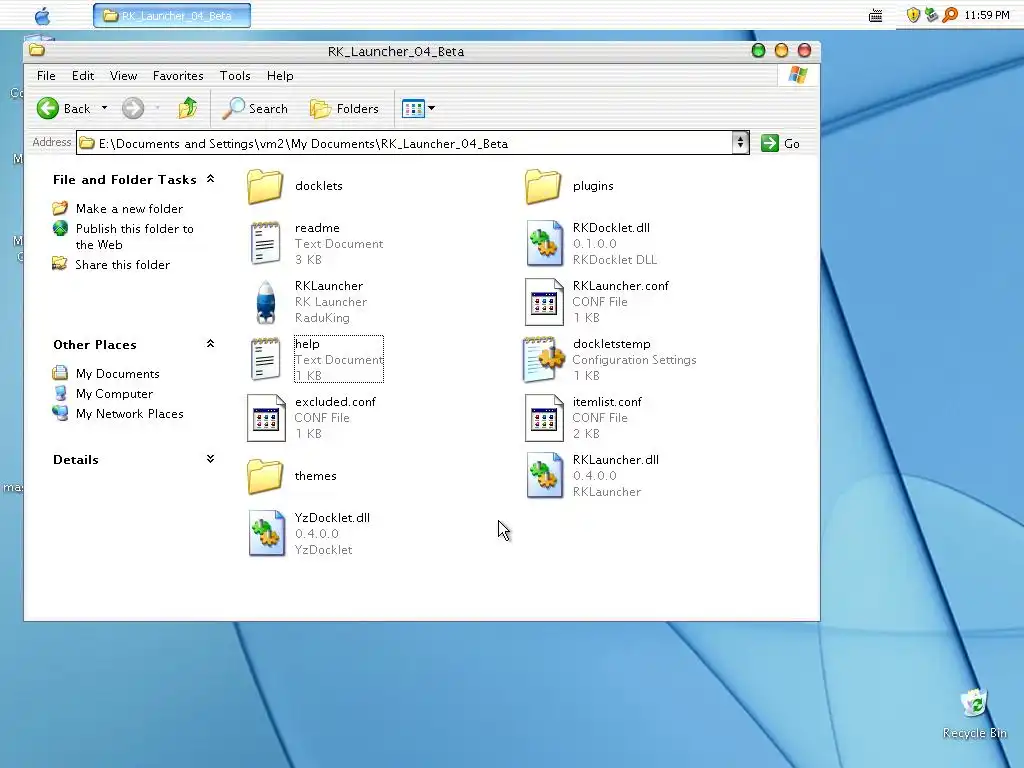Select the RK_Launcher_04_Beta taskbar button
1024x768 pixels.
point(172,16)
